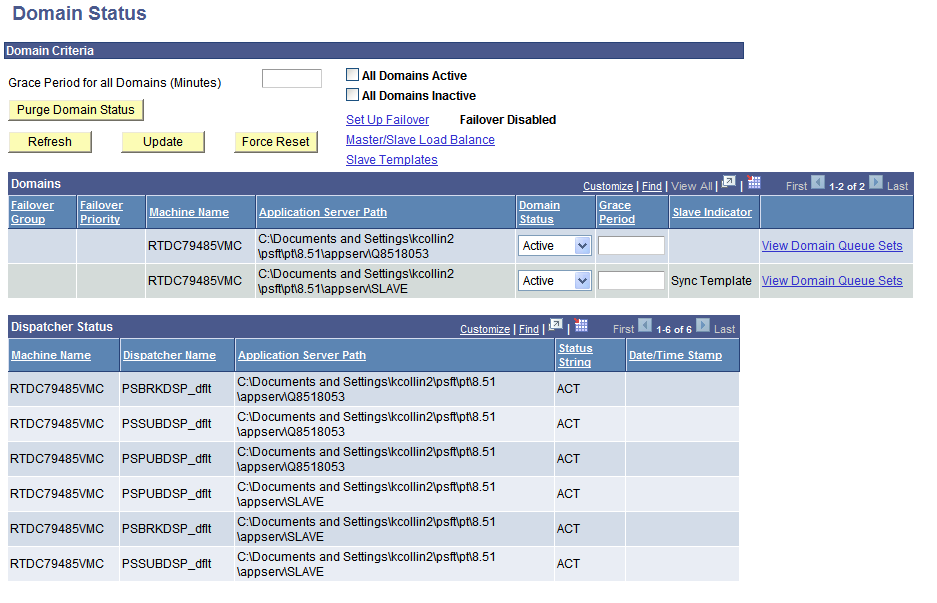Select PSSUBDSP_dflt cell in SLAVE row
Image resolution: width=937 pixels, height=603 pixels.
tap(167, 564)
